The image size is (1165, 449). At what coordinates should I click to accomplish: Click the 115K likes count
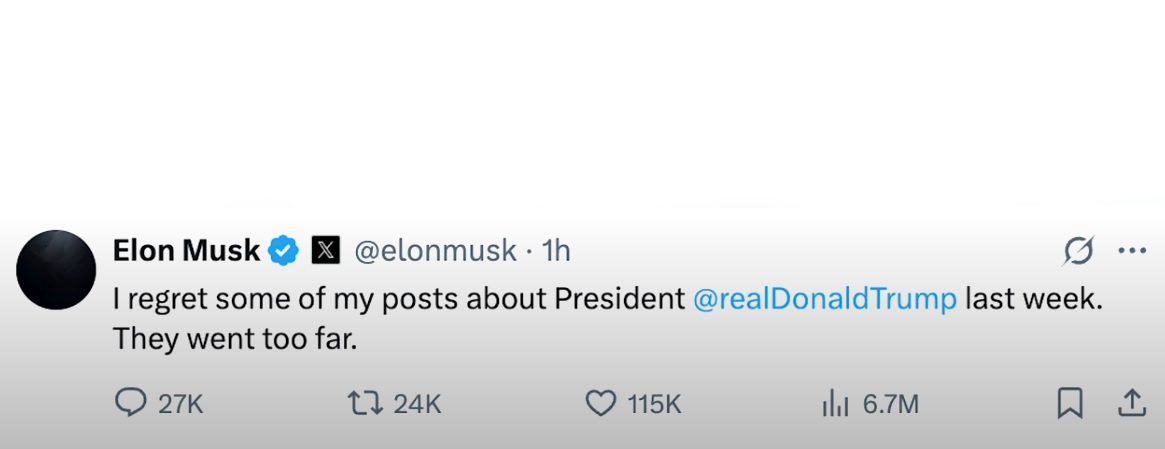point(654,404)
